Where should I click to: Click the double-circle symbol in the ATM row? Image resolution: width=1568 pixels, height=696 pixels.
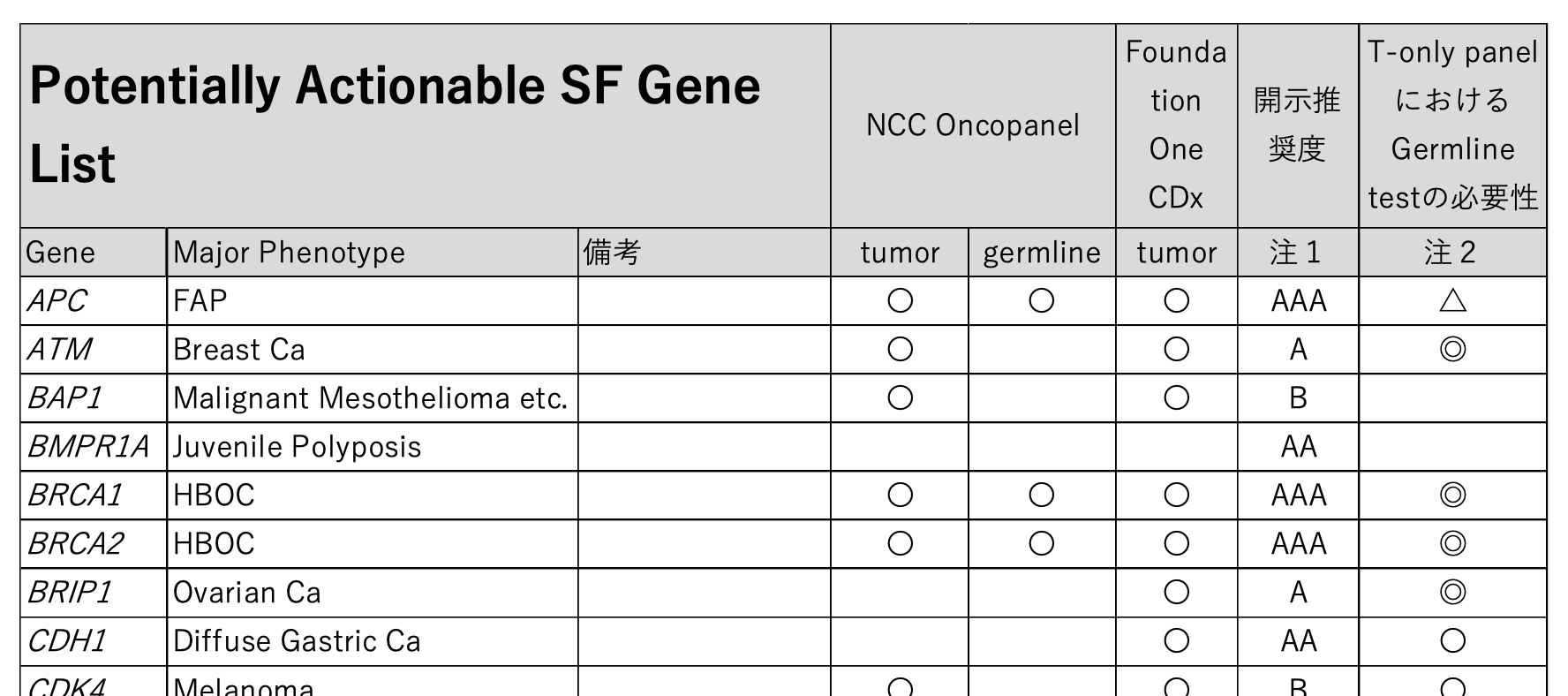point(1452,350)
